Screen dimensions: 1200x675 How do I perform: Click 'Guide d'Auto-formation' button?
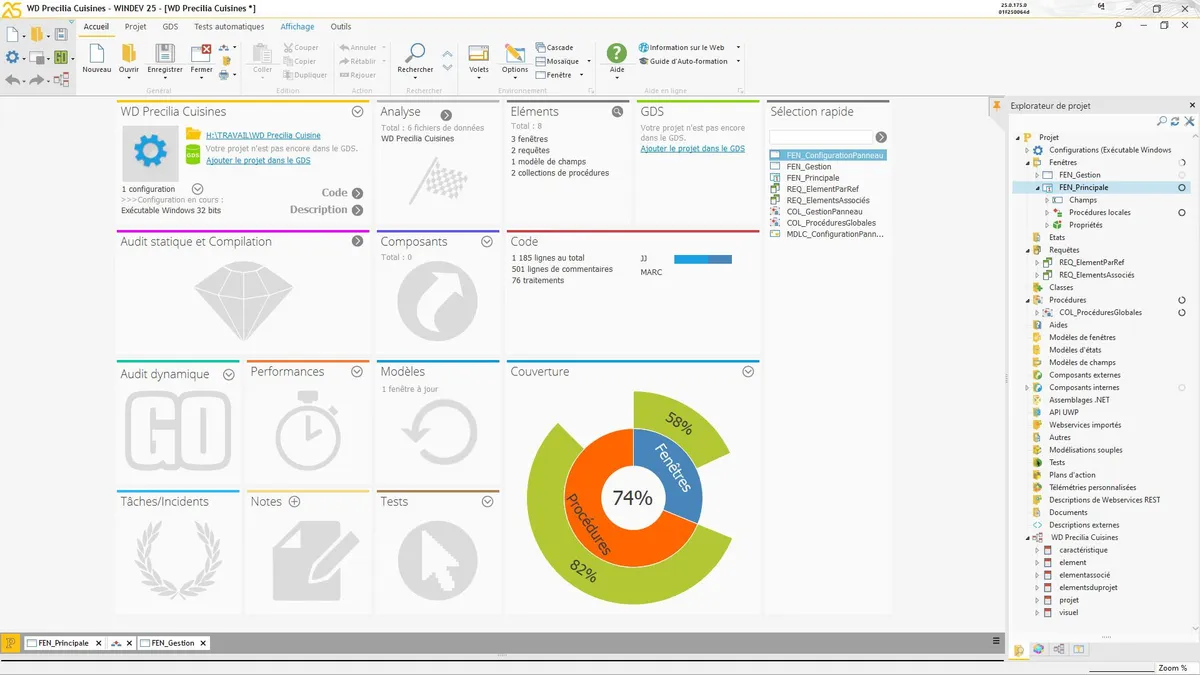(683, 61)
